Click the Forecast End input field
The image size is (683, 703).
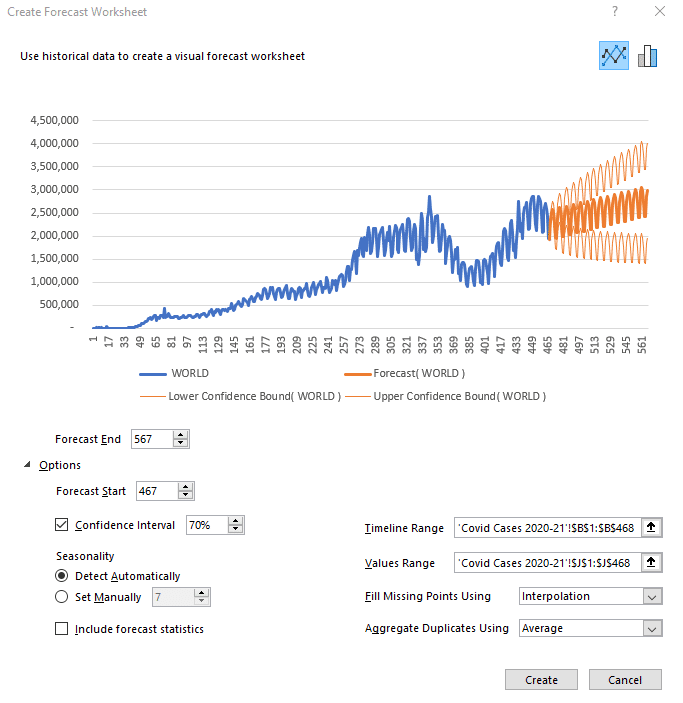tap(152, 439)
